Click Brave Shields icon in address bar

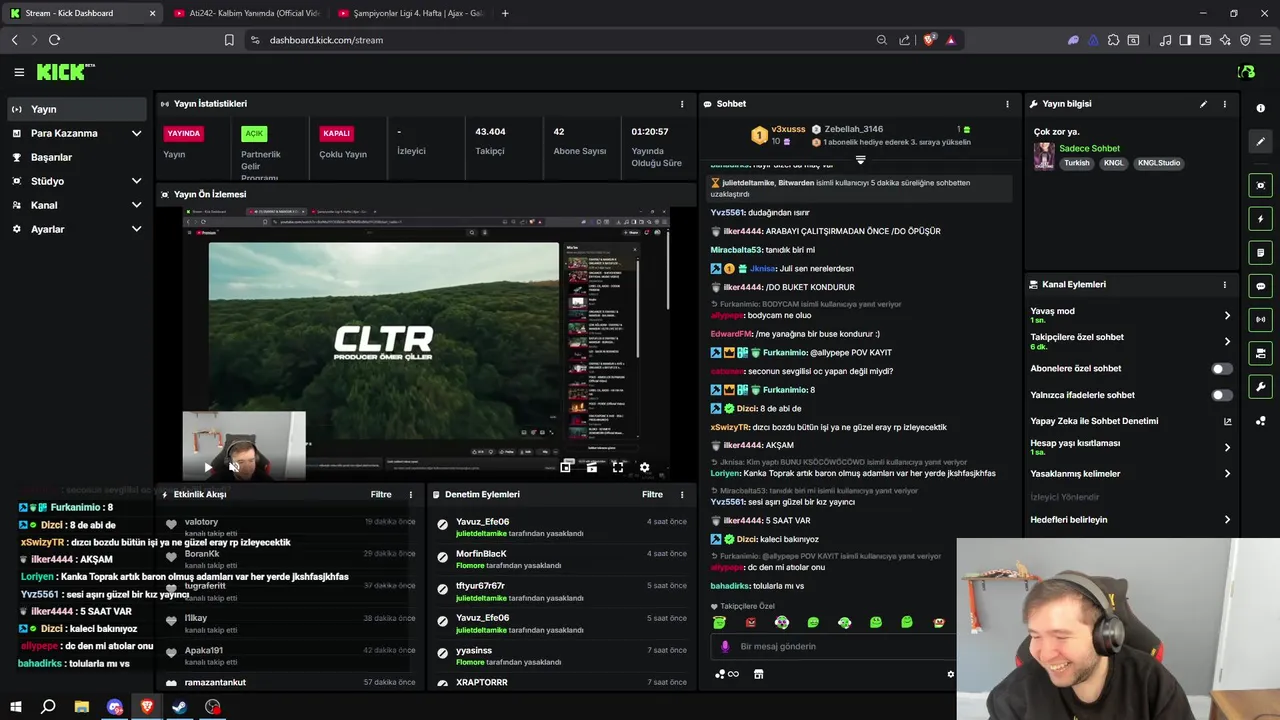[929, 40]
